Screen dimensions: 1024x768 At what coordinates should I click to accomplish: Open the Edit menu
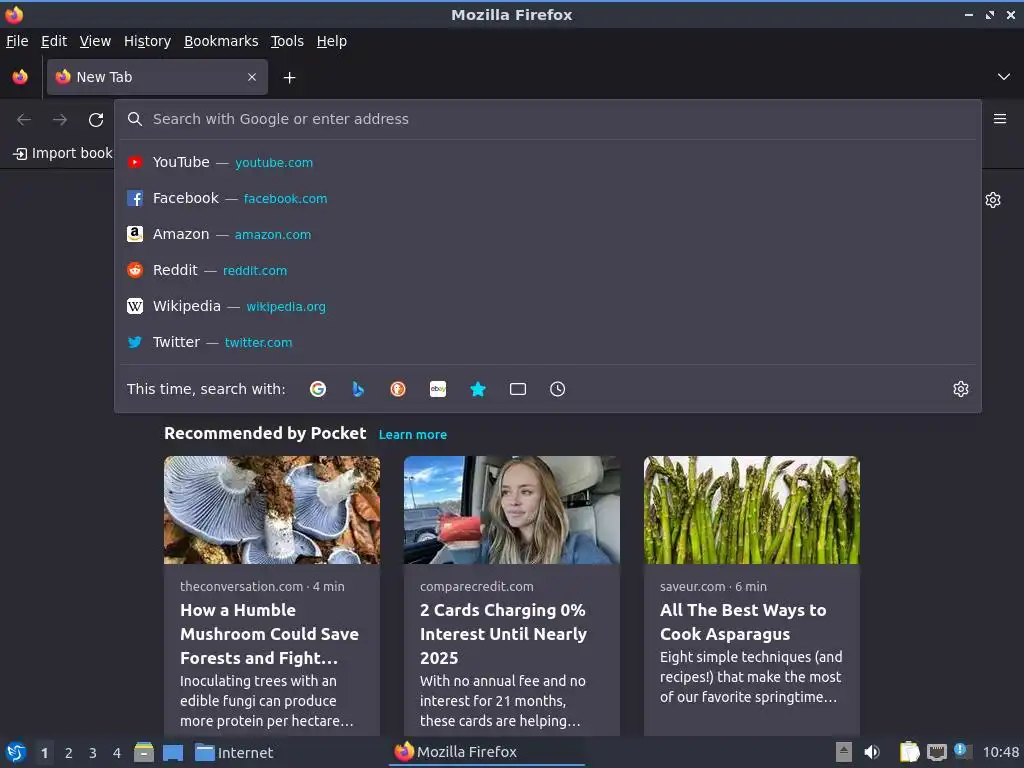pos(54,41)
